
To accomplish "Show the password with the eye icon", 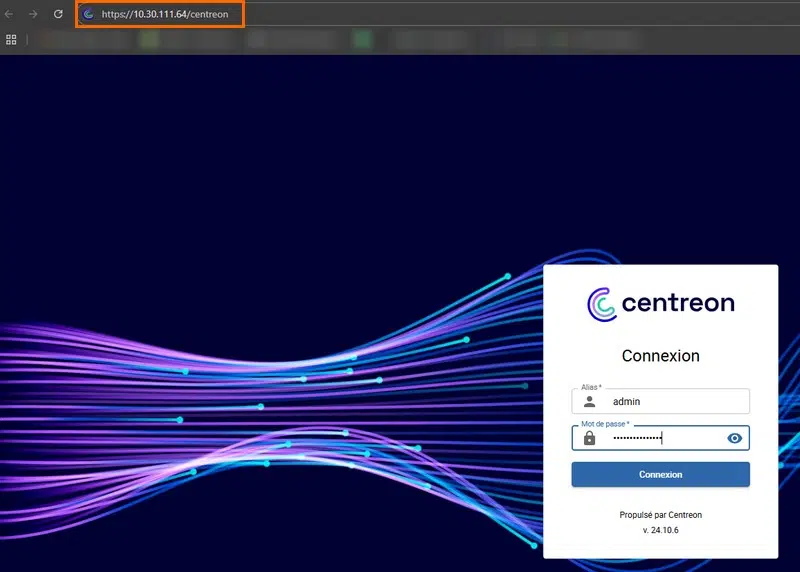I will (x=735, y=438).
